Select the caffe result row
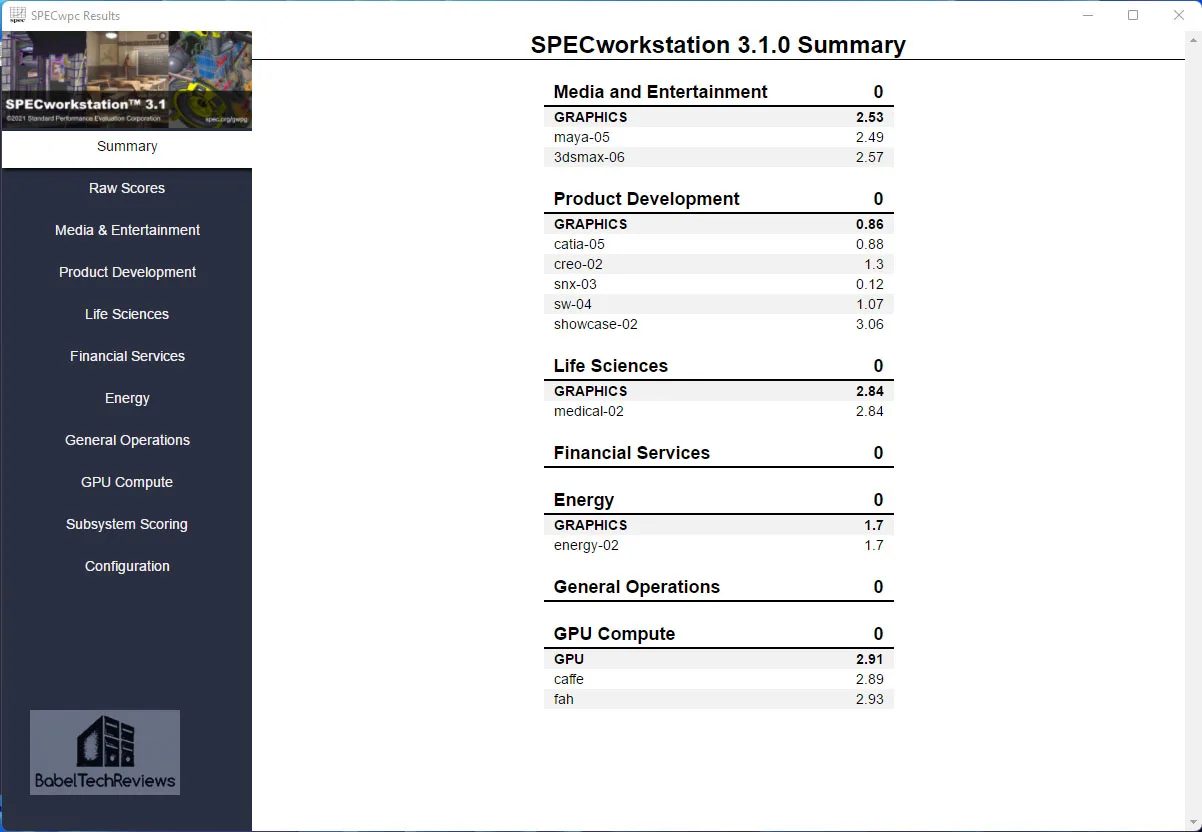This screenshot has height=832, width=1202. coord(719,679)
